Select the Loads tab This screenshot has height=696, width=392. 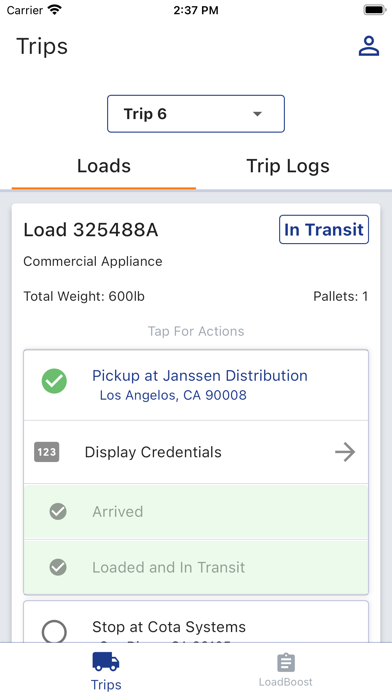click(104, 166)
